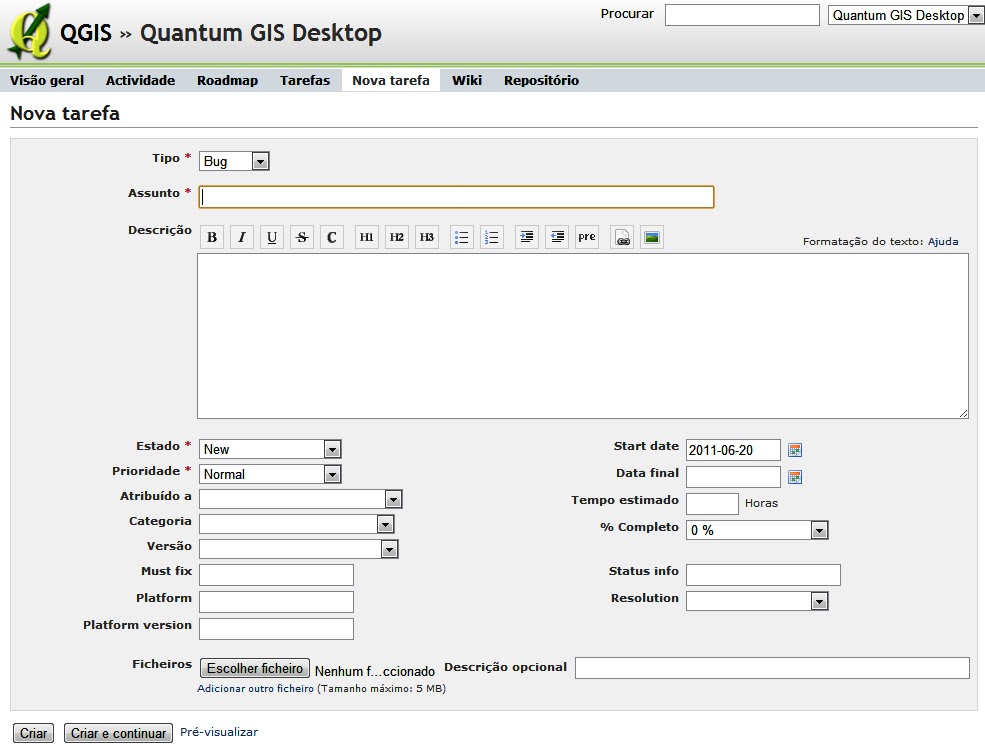
Task: Click the Descrição textarea resize handle
Action: click(x=964, y=413)
